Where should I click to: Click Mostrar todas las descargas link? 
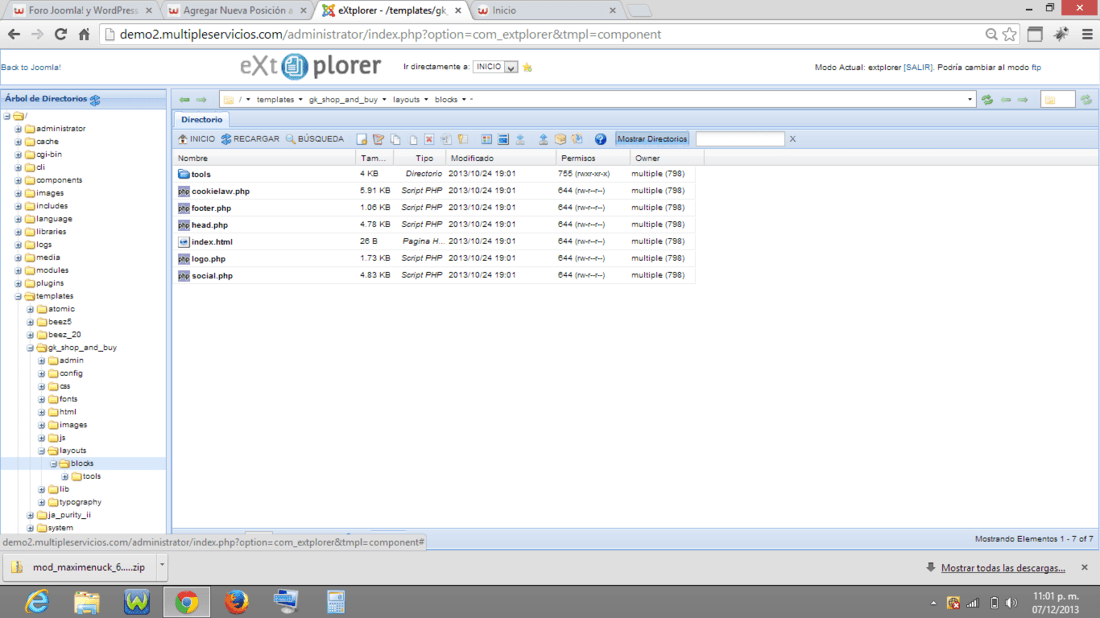[x=1002, y=568]
